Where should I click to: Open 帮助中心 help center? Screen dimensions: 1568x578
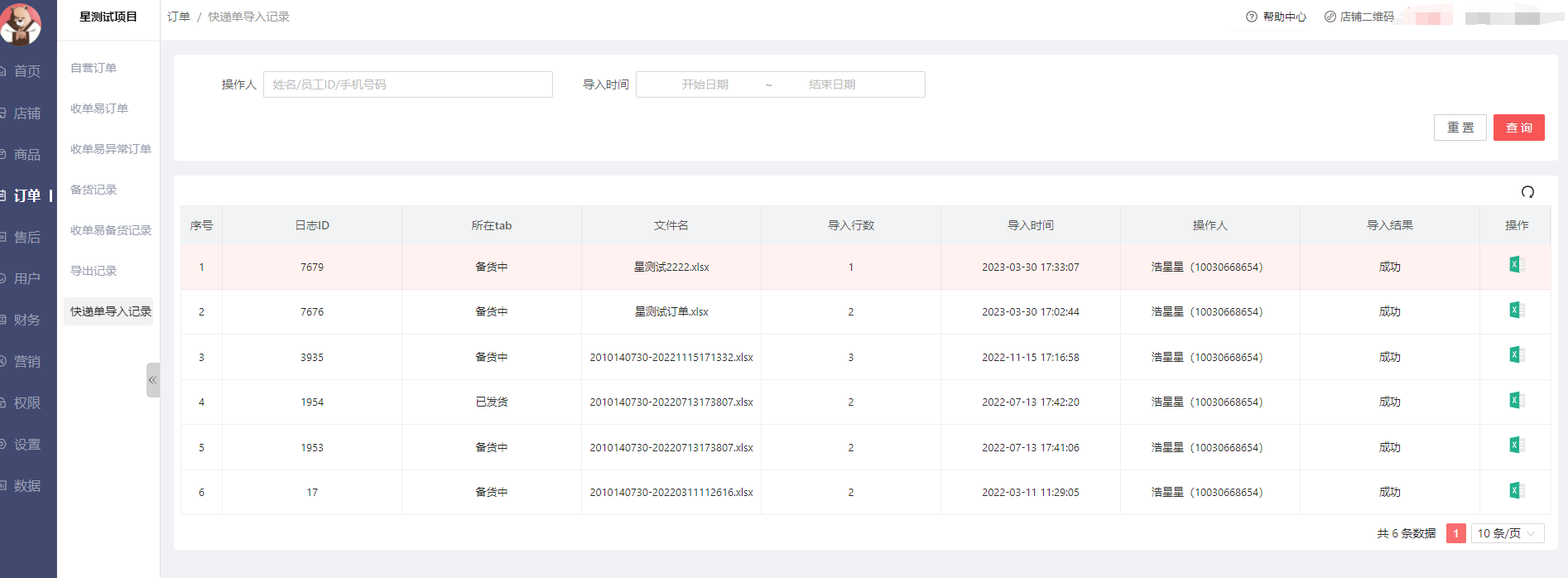coord(1276,17)
